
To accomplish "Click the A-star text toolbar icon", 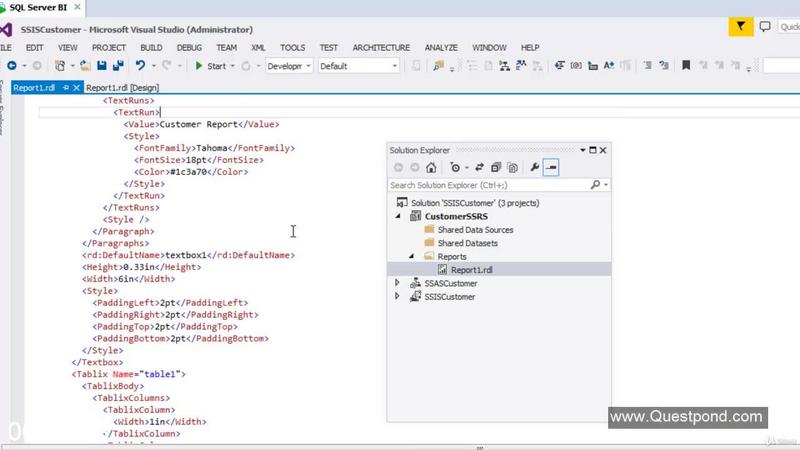I will click(x=609, y=65).
